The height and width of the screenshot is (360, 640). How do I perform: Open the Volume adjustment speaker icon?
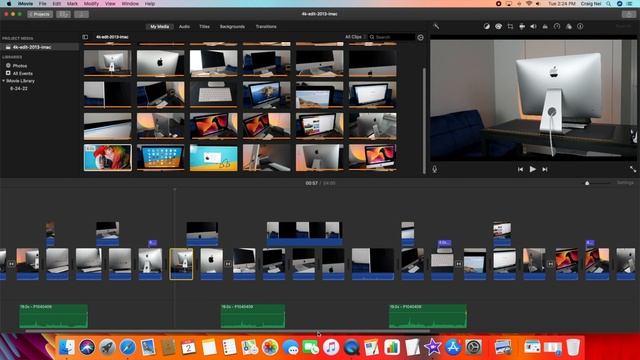coord(533,27)
